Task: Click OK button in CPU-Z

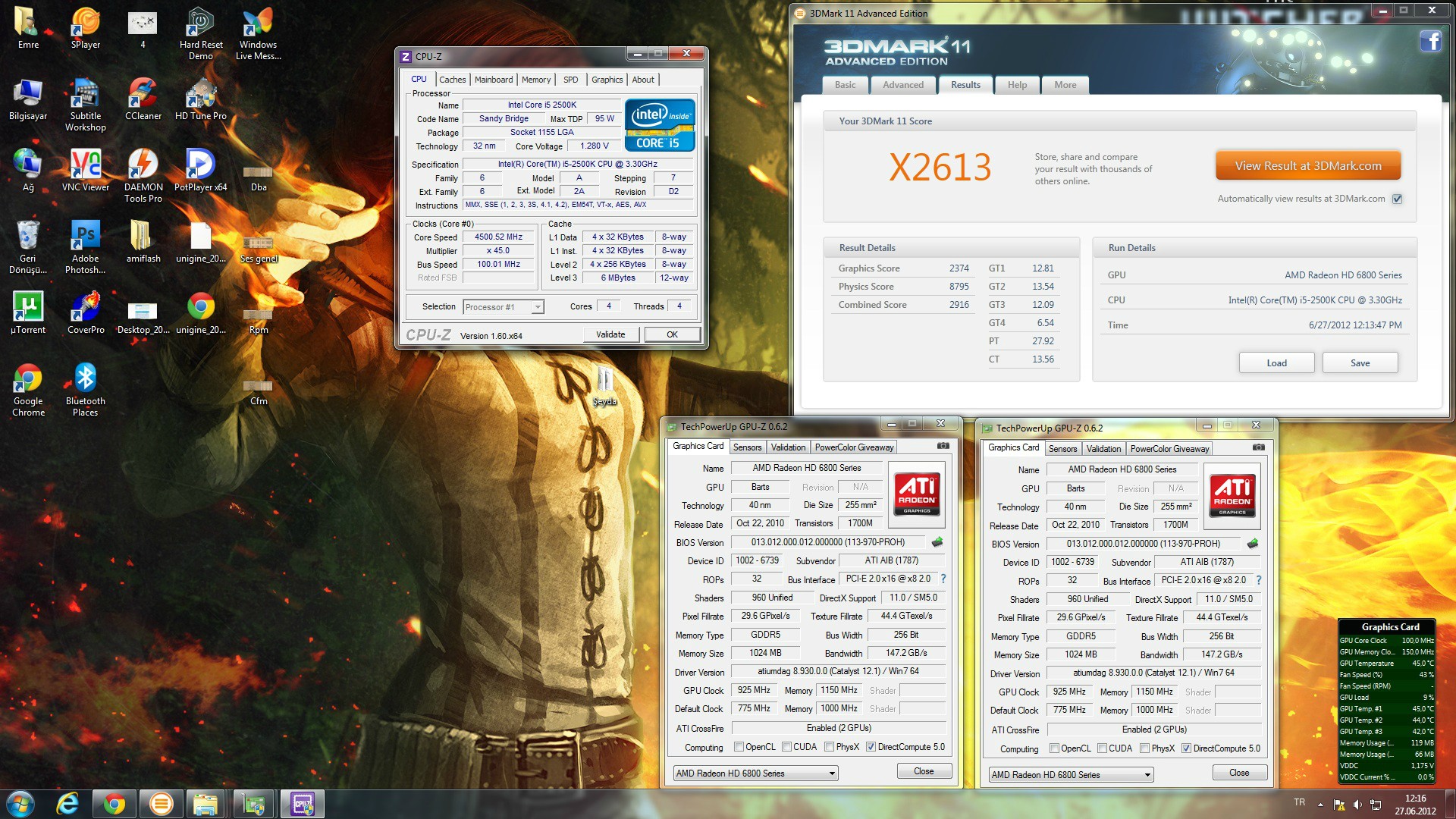Action: 672,334
